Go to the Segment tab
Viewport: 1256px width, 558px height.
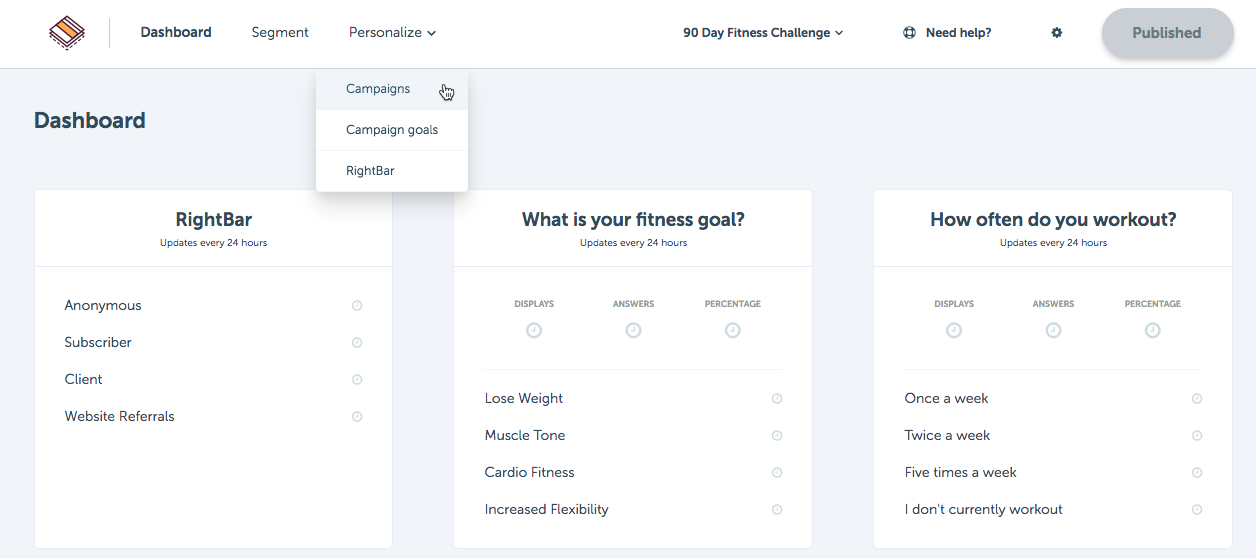[280, 33]
